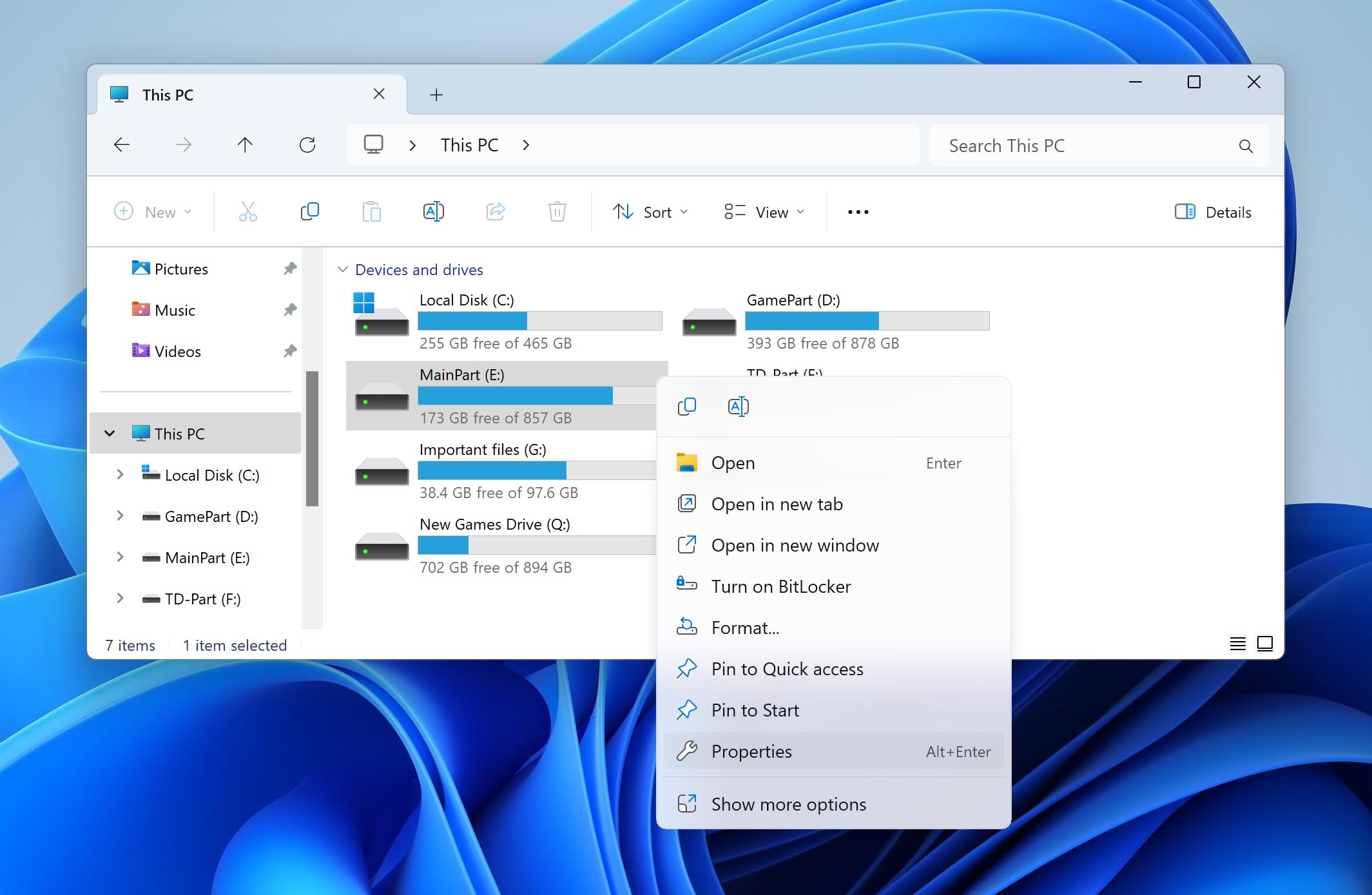Image resolution: width=1372 pixels, height=895 pixels.
Task: Open the View dropdown
Action: (764, 212)
